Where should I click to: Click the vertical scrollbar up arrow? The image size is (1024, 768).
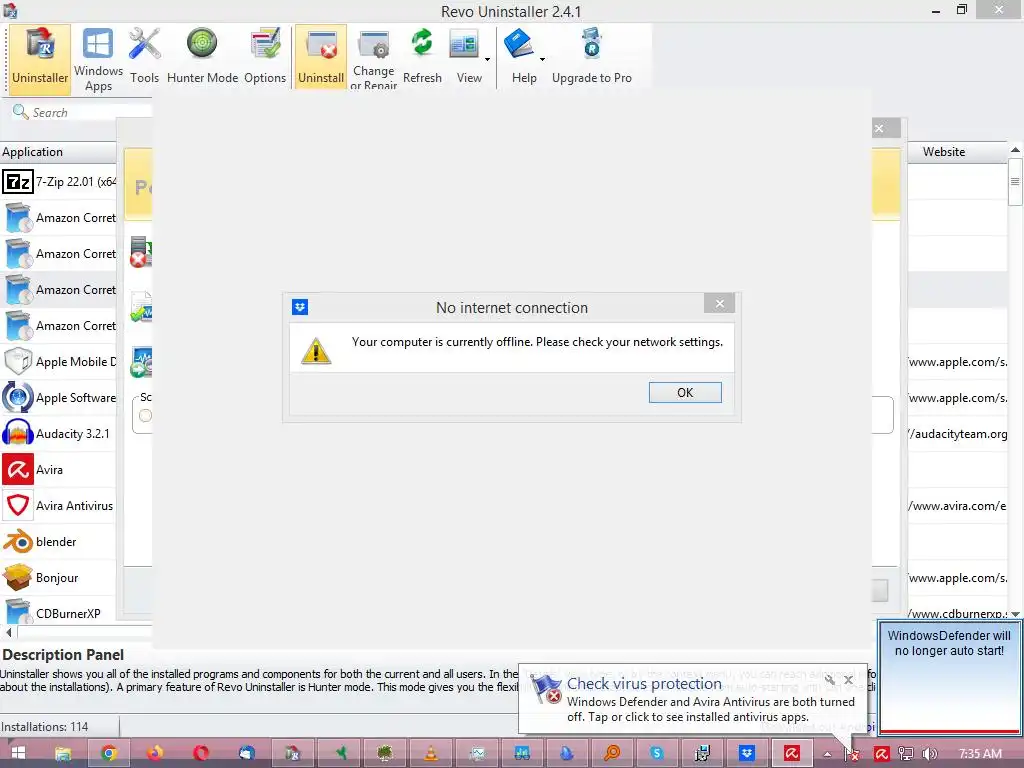point(1015,150)
